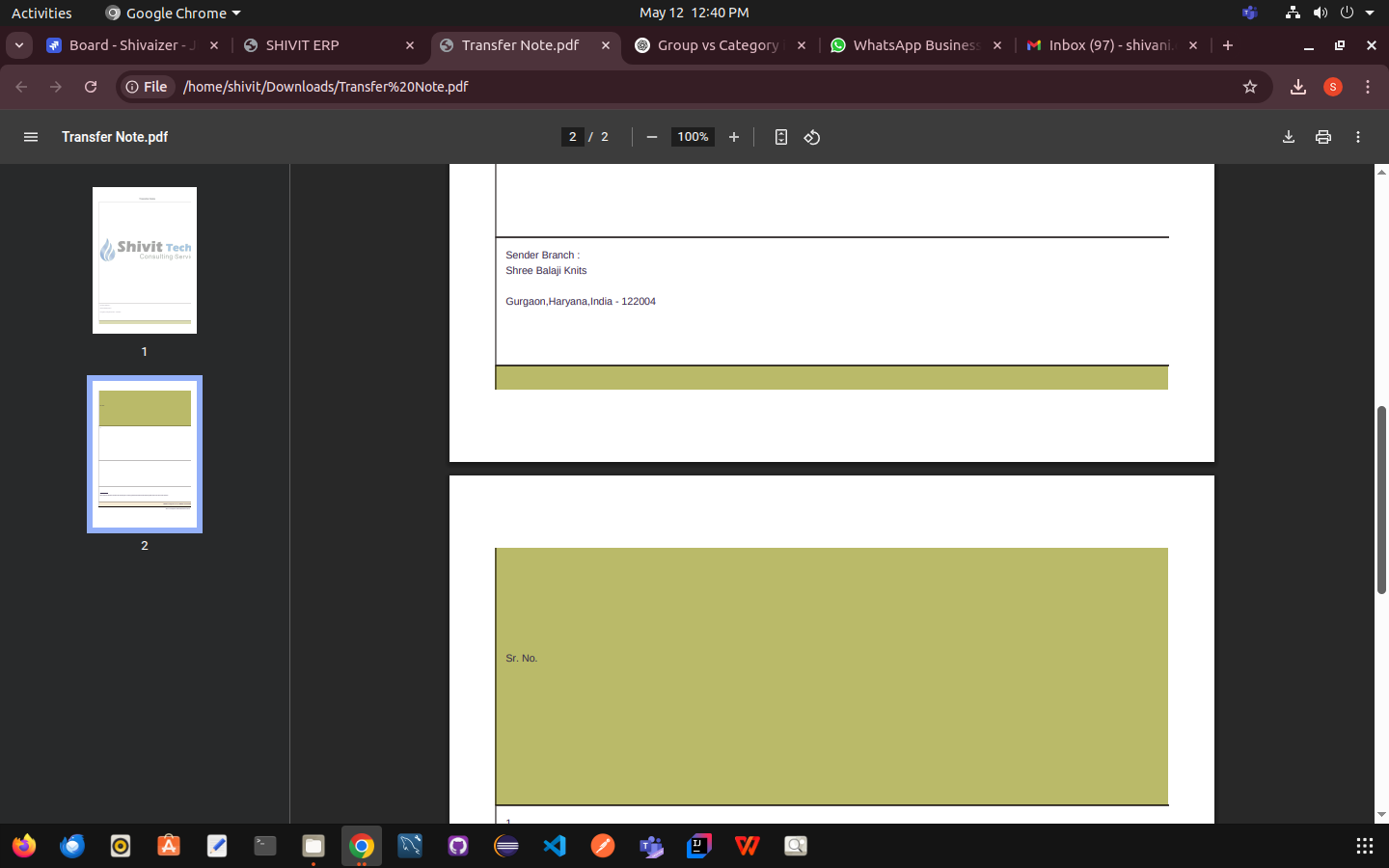Viewport: 1389px width, 868px height.
Task: Click the vertical scrollbar of PDF viewer
Action: 1381,500
